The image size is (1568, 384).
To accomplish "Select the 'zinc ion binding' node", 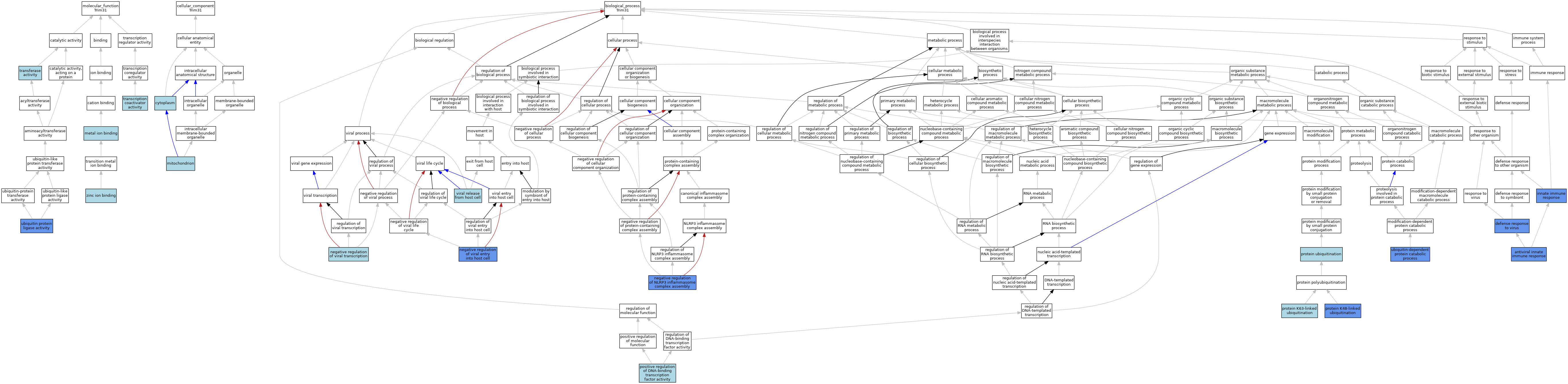I will coord(101,196).
